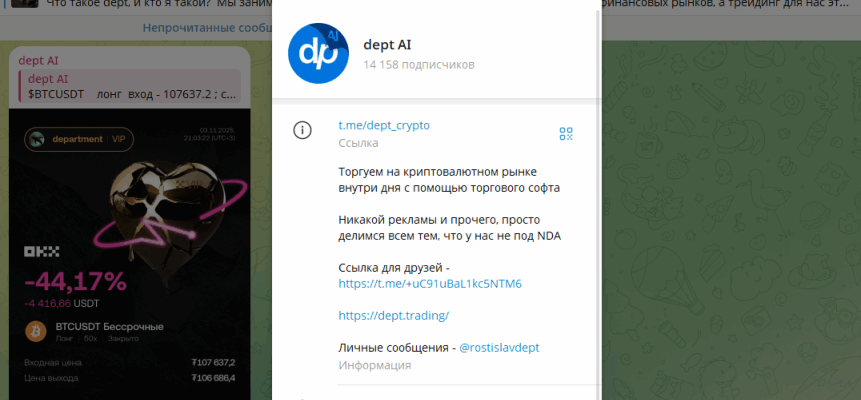Open the @rostislavdept profile mention
The width and height of the screenshot is (861, 400).
pyautogui.click(x=499, y=347)
